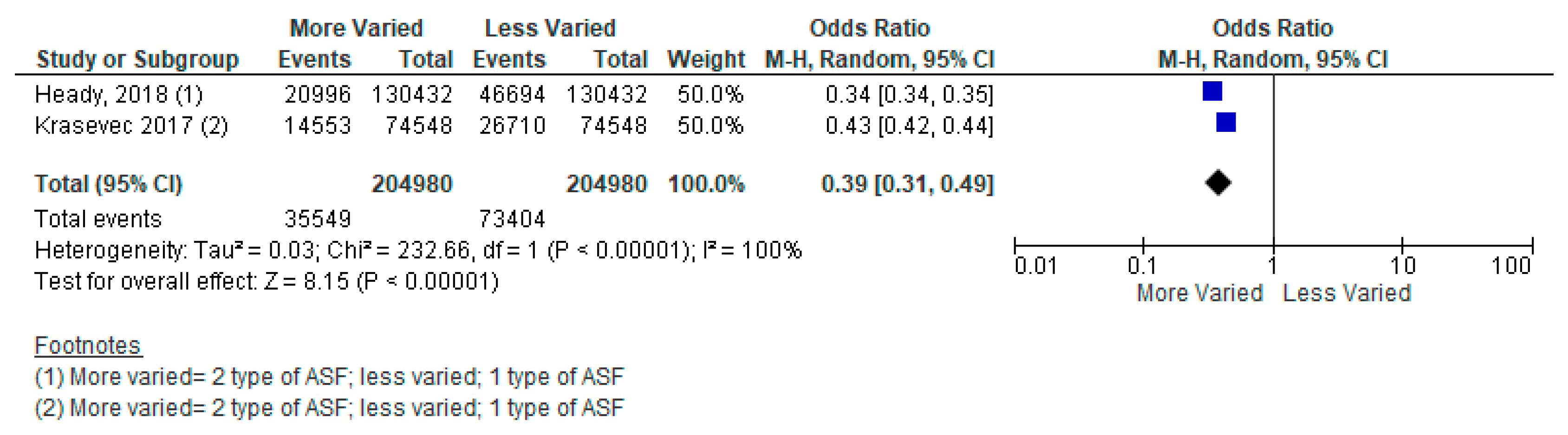Click the More Varied label under the axis
The image size is (1568, 435).
[1199, 293]
